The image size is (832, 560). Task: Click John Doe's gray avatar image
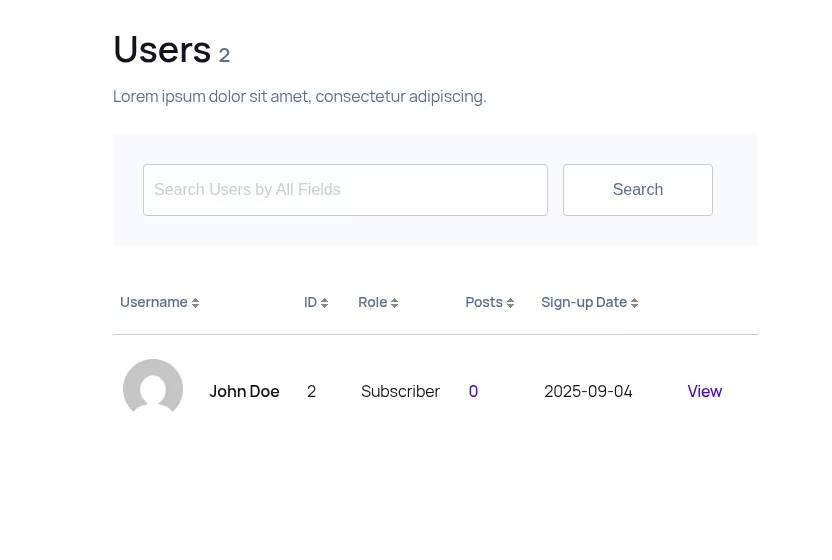[x=153, y=389]
